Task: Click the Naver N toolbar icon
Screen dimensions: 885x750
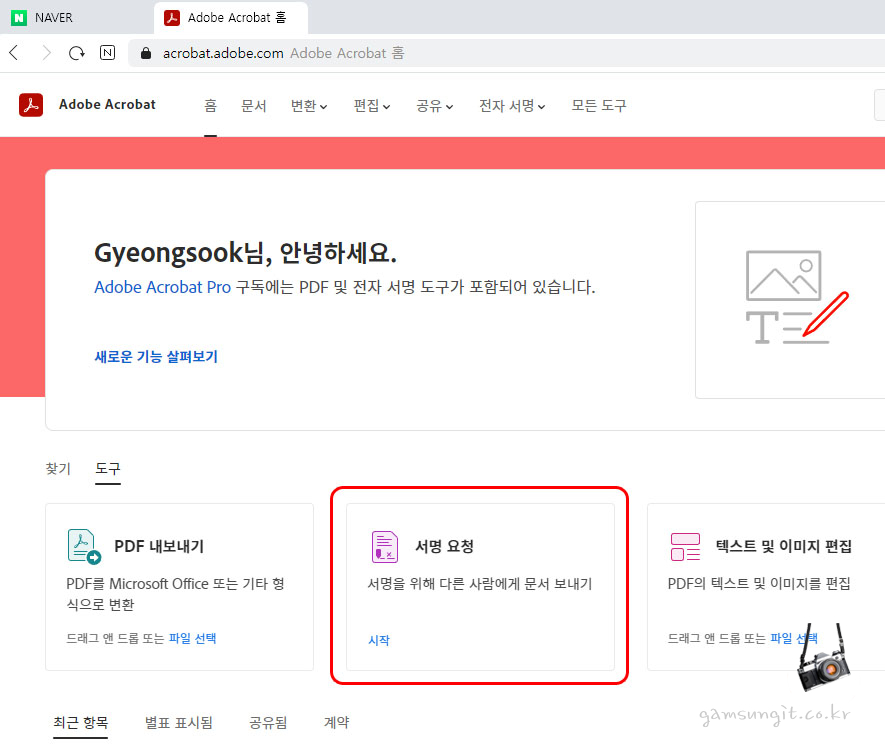Action: point(107,52)
